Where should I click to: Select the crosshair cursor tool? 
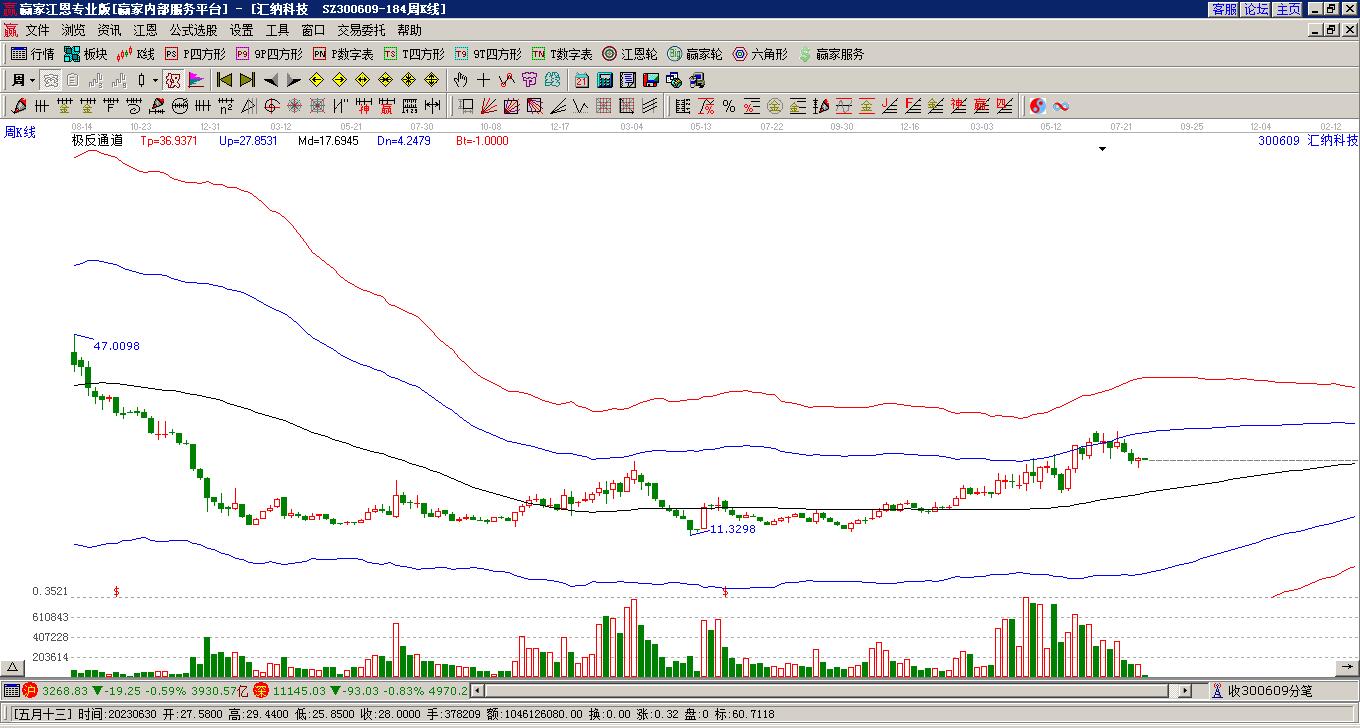pyautogui.click(x=483, y=80)
